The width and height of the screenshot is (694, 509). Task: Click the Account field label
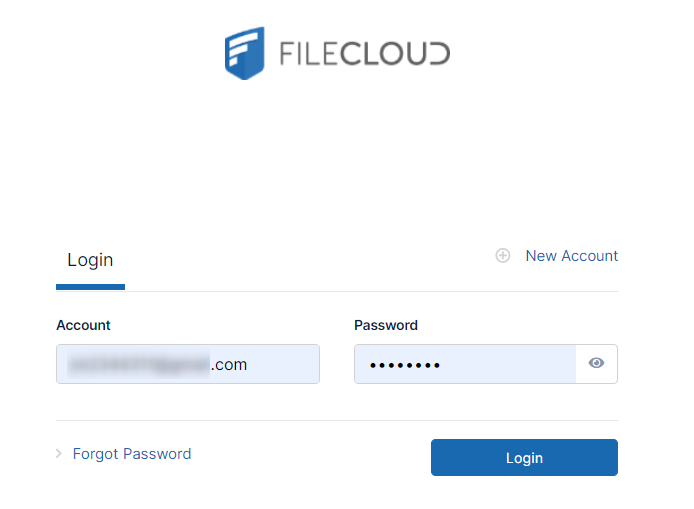tap(83, 325)
